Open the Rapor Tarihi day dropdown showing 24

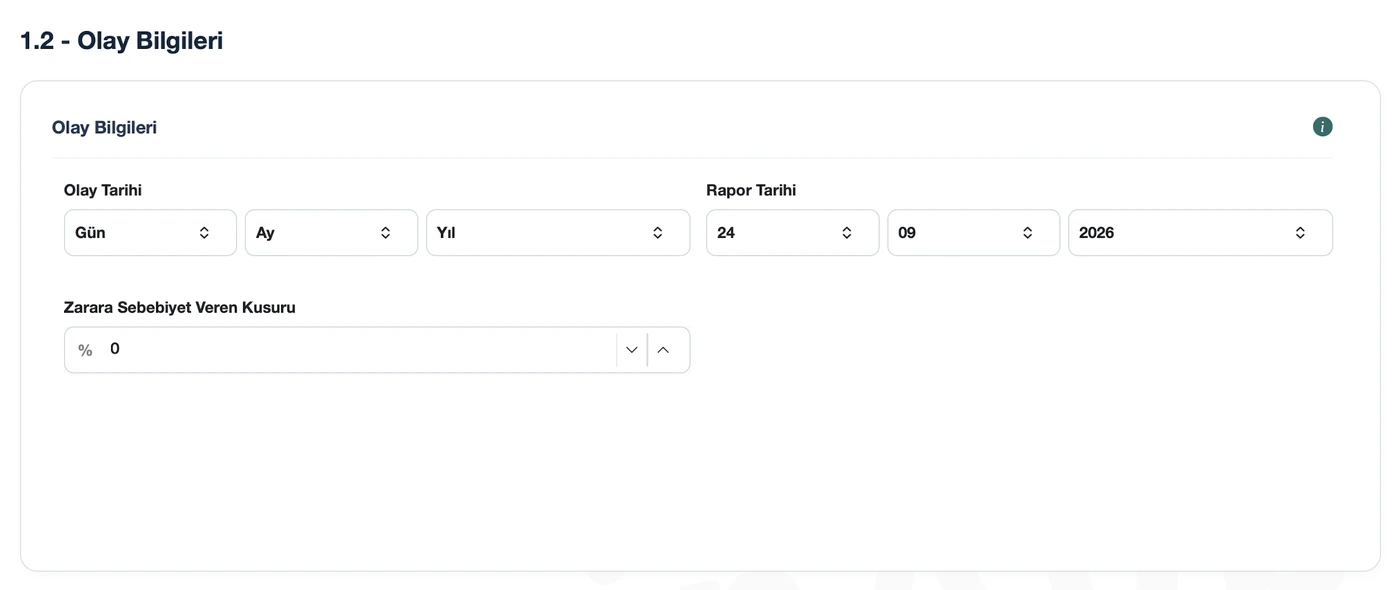(793, 233)
